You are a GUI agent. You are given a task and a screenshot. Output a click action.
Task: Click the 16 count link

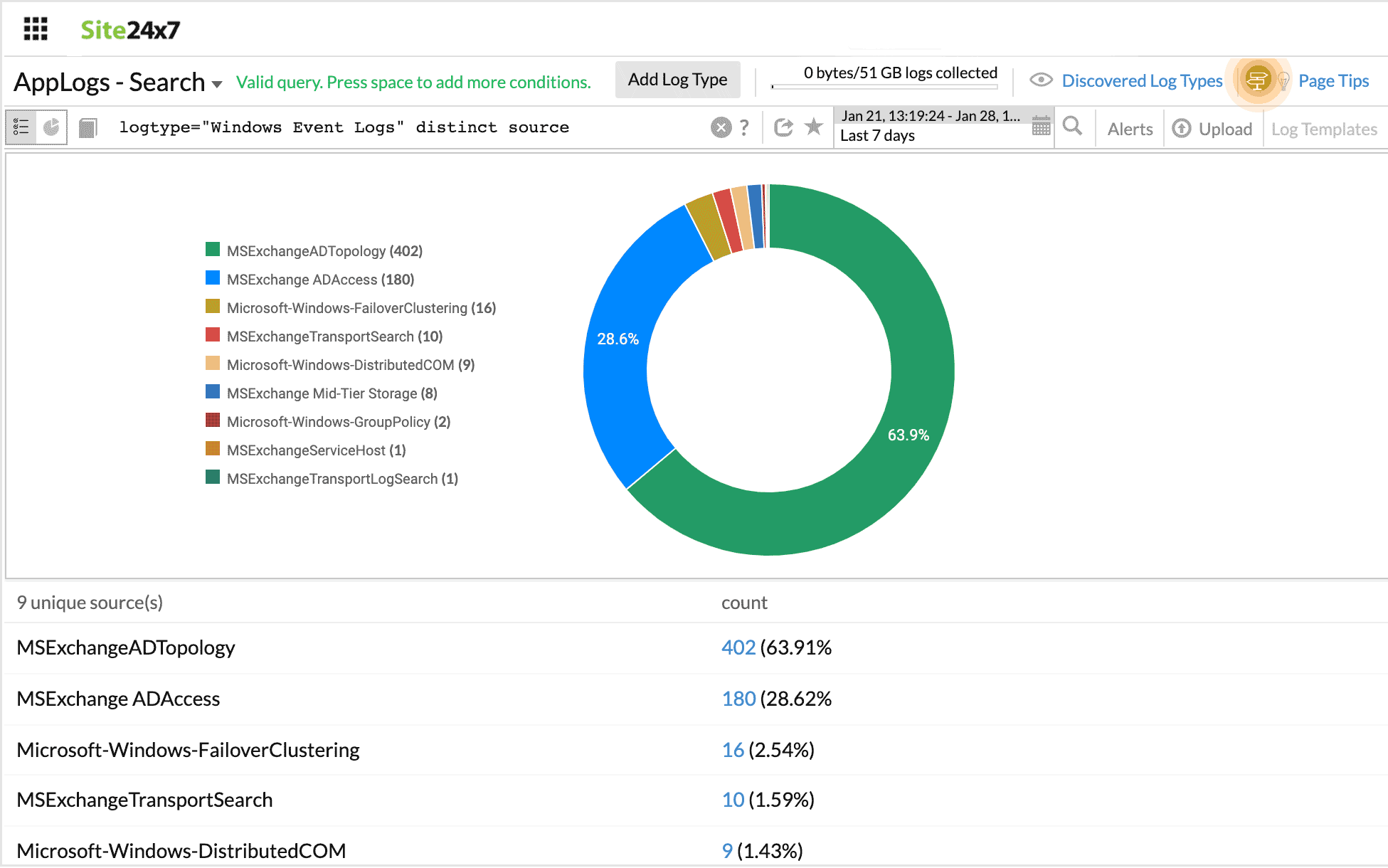pyautogui.click(x=733, y=750)
